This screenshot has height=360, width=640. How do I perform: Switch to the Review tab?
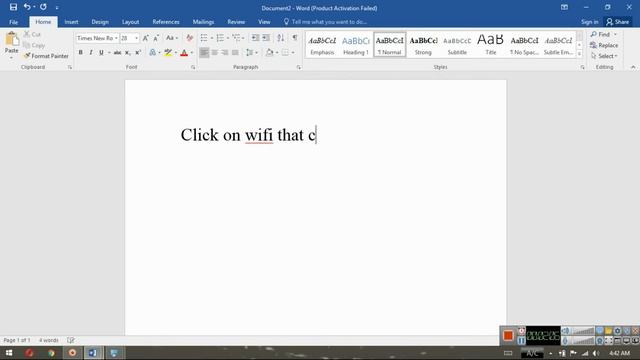(x=236, y=22)
